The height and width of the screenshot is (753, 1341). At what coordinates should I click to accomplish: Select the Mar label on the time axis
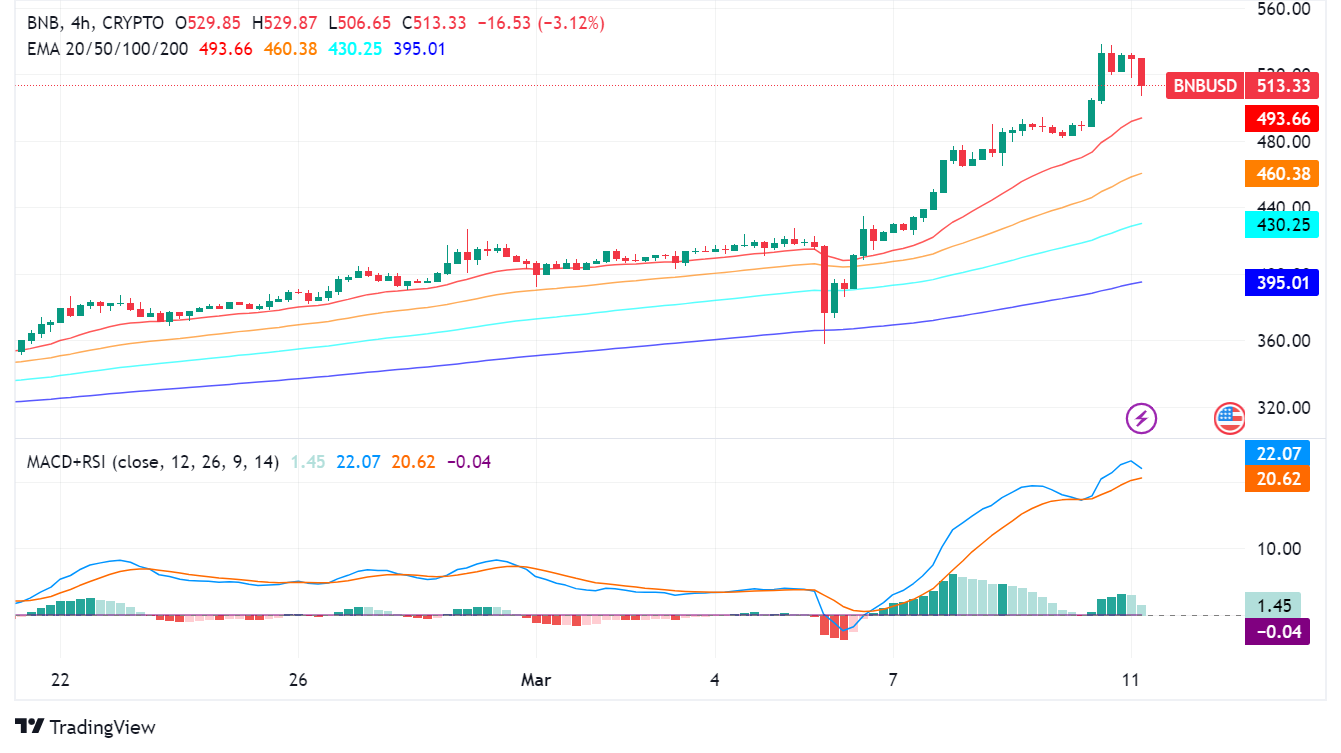(x=536, y=680)
